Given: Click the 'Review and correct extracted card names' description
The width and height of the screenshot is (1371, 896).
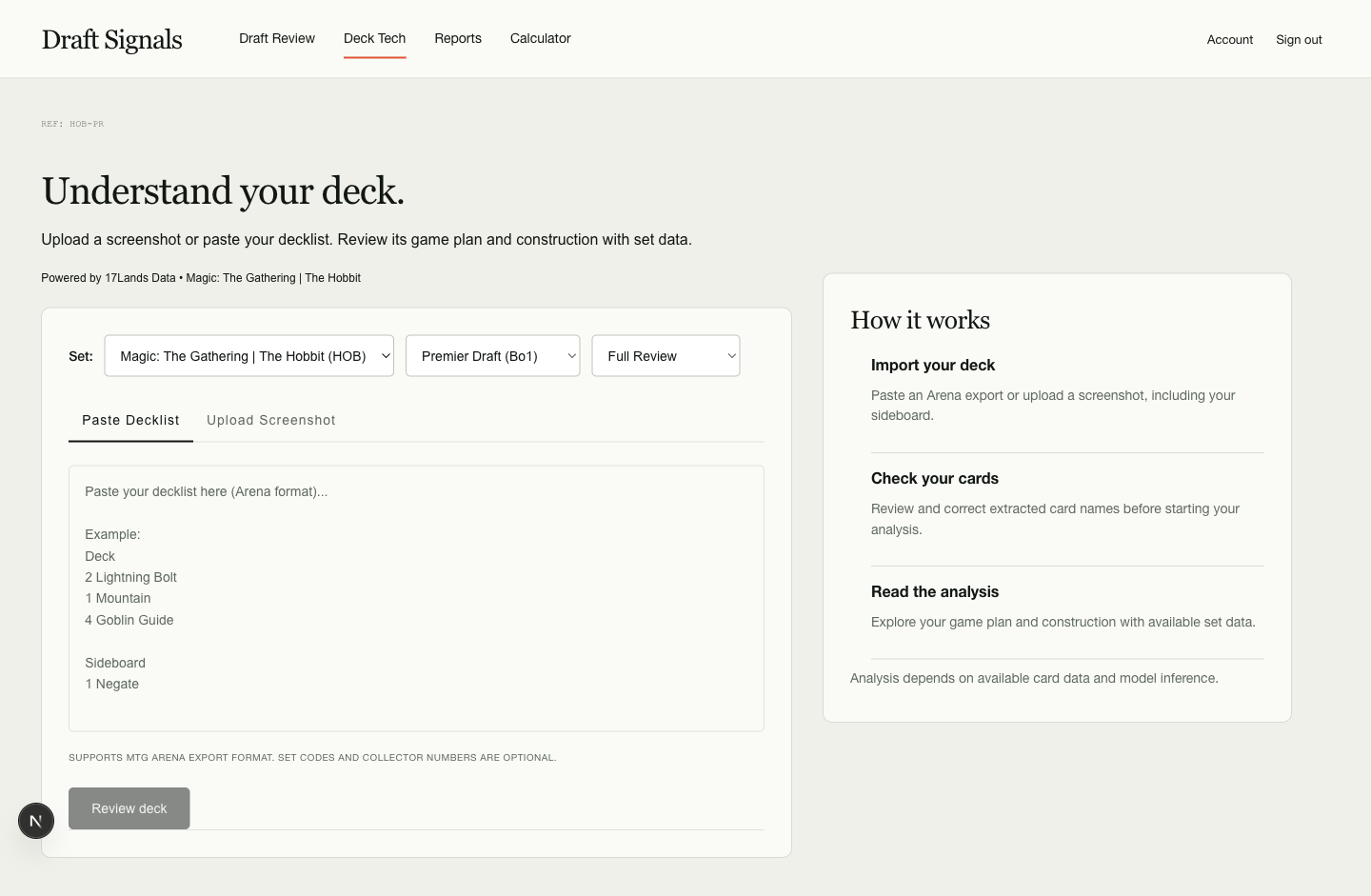Looking at the screenshot, I should coord(1055,519).
